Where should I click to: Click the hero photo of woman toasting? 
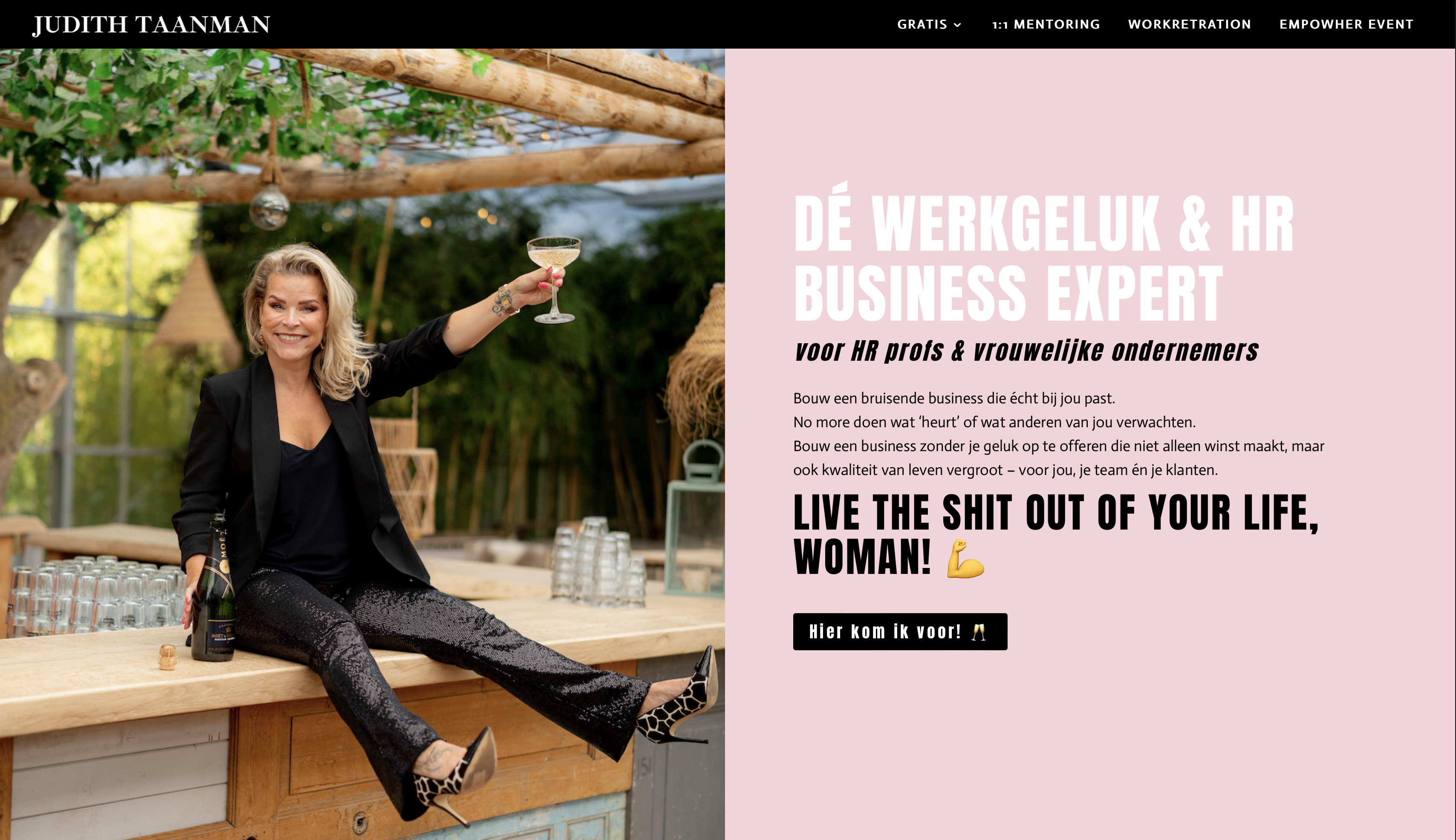[362, 443]
